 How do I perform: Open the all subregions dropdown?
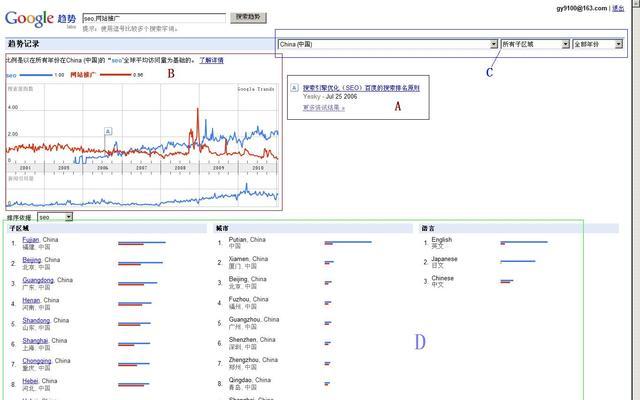click(535, 44)
